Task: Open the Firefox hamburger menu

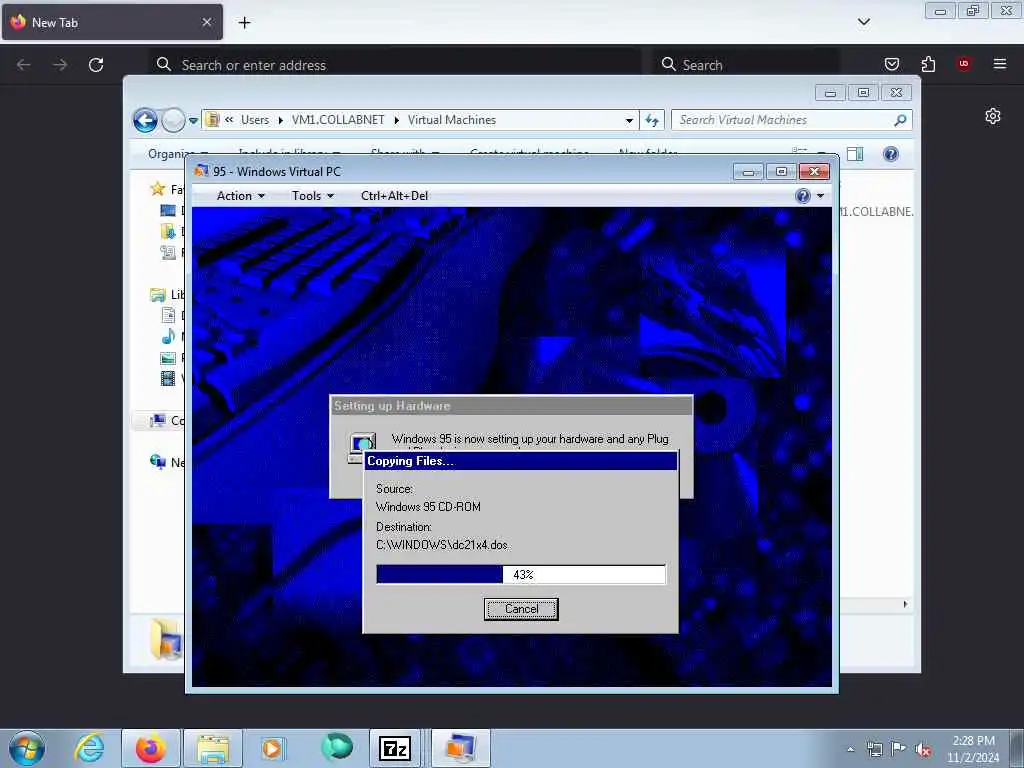Action: pyautogui.click(x=1000, y=63)
